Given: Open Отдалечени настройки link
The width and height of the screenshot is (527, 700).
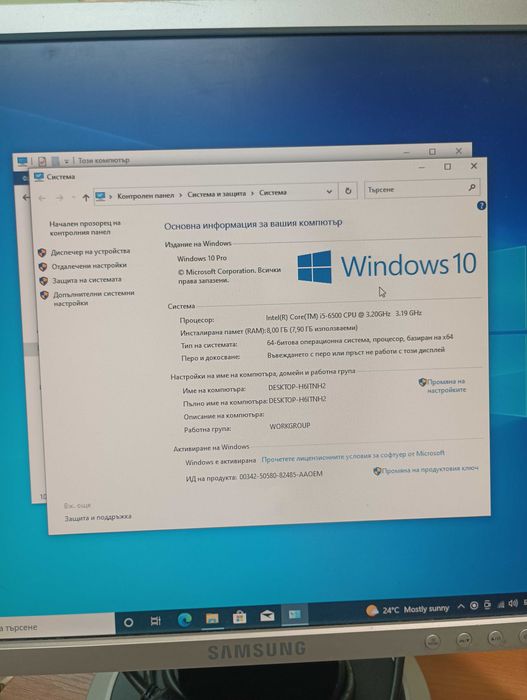Looking at the screenshot, I should click(89, 266).
